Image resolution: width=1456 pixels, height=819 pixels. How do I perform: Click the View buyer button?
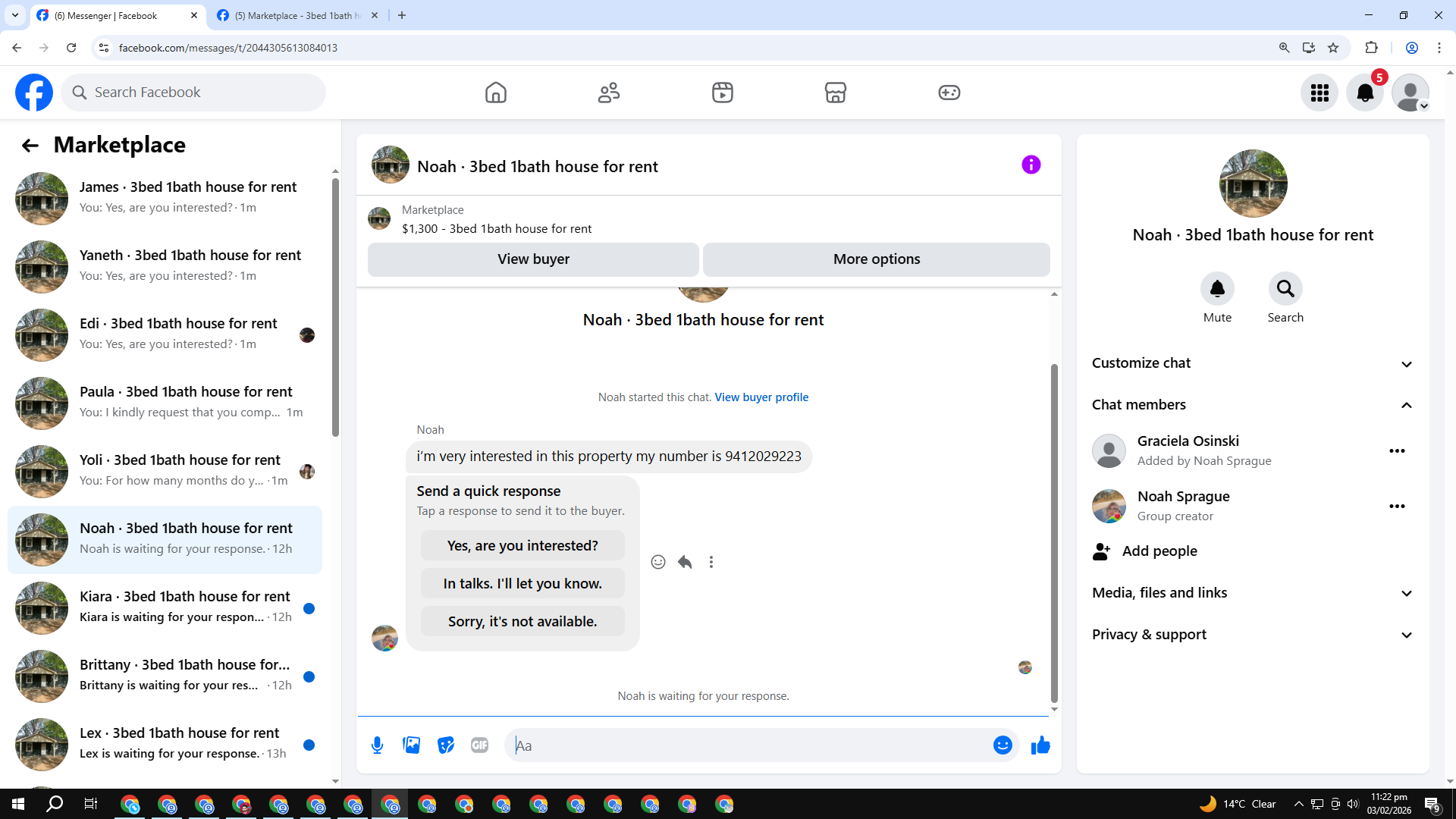tap(533, 259)
